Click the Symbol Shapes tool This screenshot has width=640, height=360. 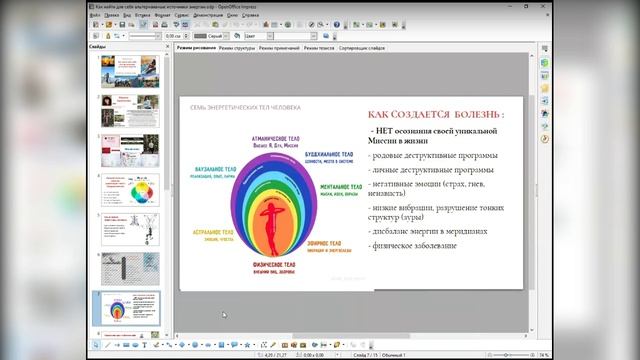click(x=195, y=345)
